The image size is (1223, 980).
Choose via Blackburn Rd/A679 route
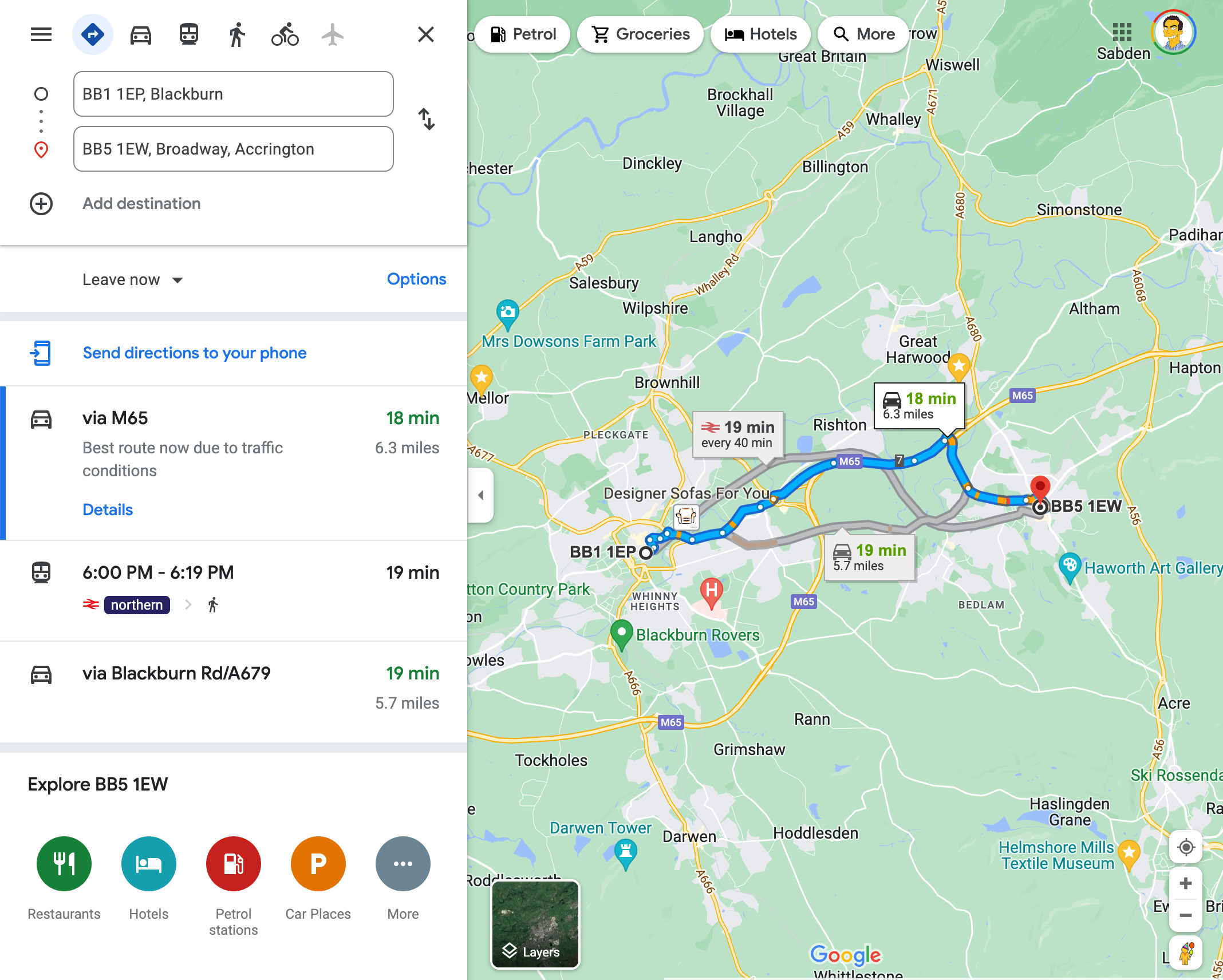click(234, 691)
